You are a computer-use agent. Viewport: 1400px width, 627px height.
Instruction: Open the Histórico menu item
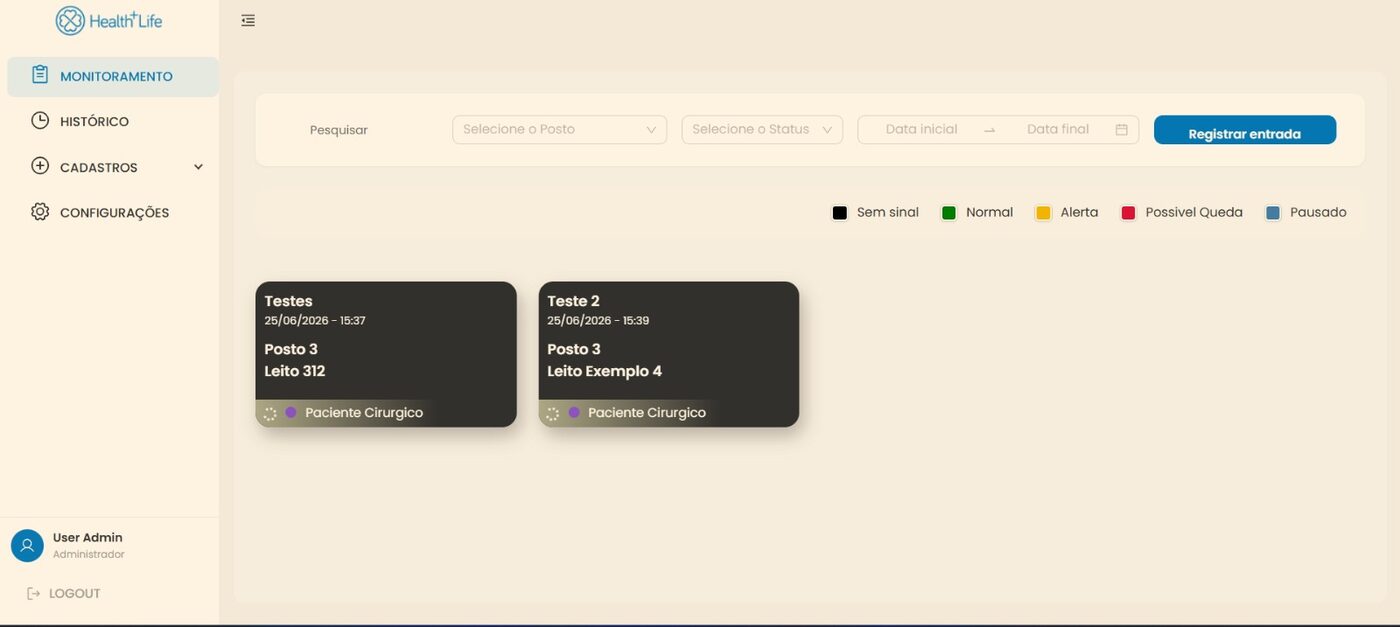click(113, 121)
